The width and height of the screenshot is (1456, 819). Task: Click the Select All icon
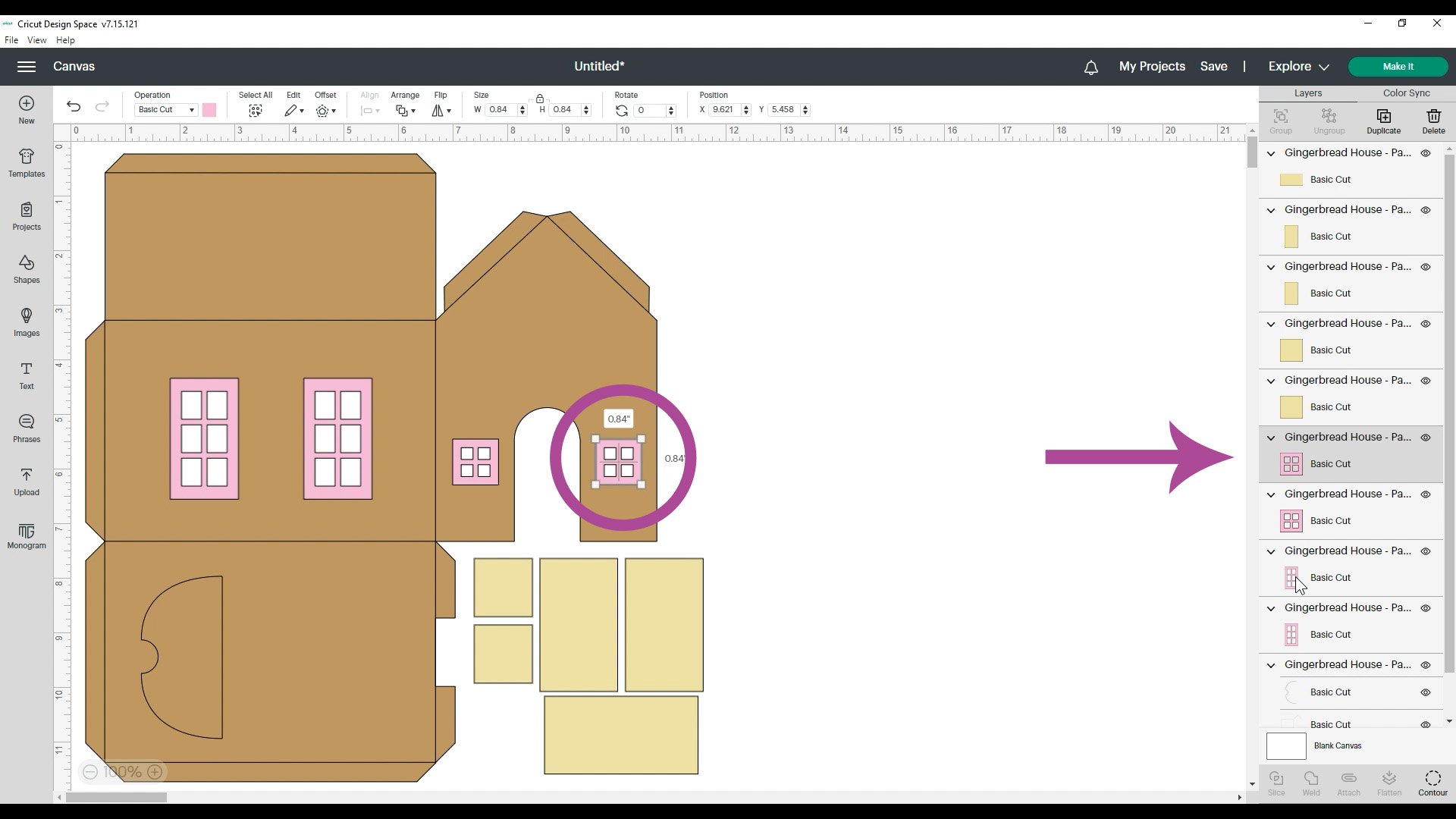tap(255, 111)
